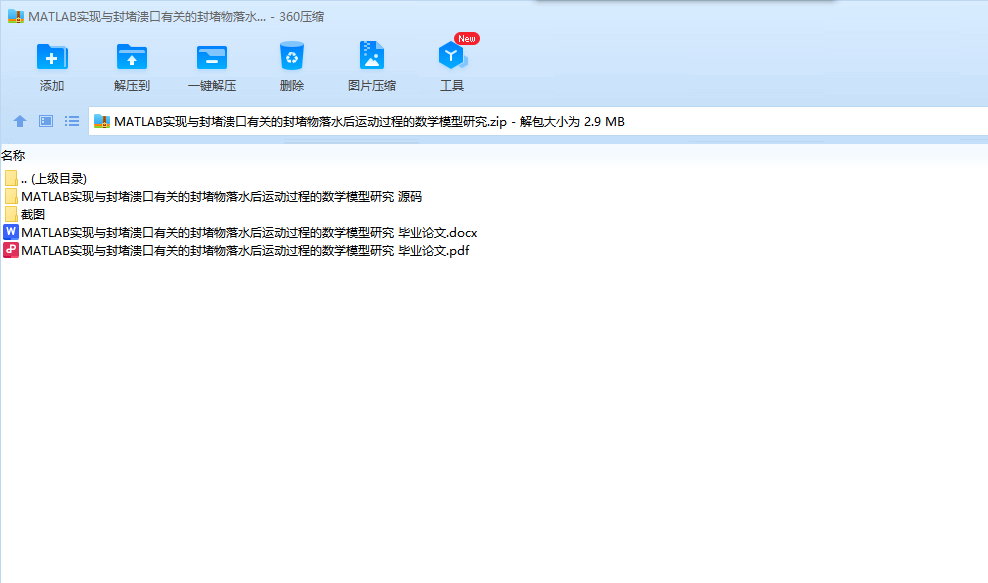988x583 pixels.
Task: Click the PDF icon of the pdf file
Action: [11, 250]
